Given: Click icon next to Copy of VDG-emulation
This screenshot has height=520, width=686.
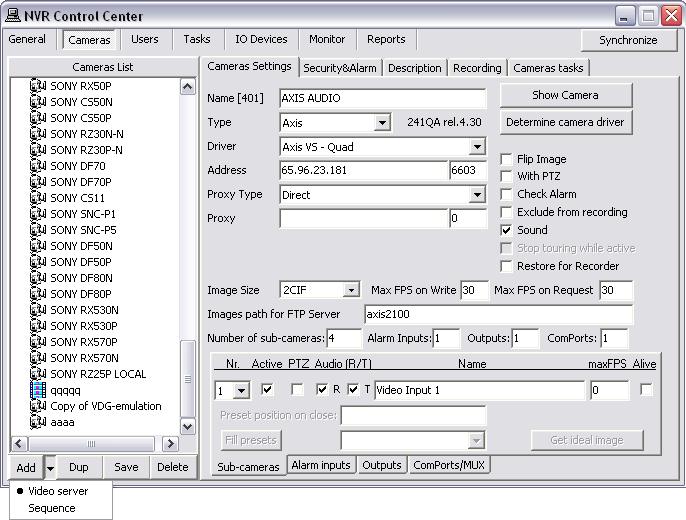Looking at the screenshot, I should (38, 406).
